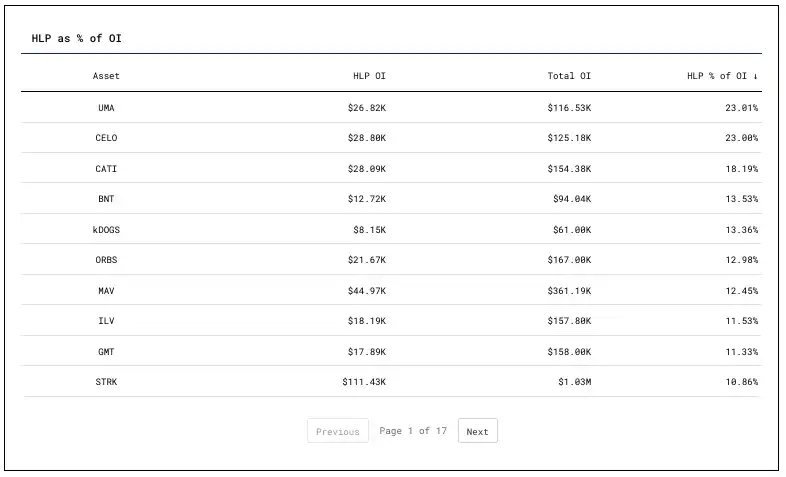786x477 pixels.
Task: Select the kDOGS asset row
Action: pyautogui.click(x=106, y=229)
